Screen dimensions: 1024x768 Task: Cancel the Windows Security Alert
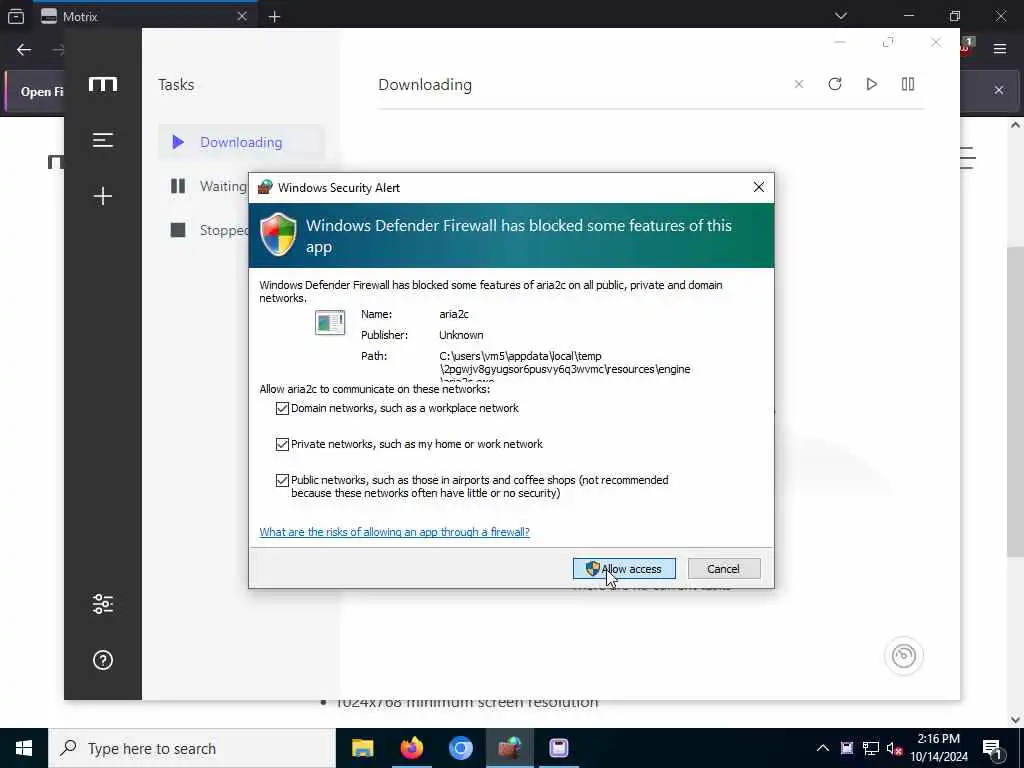point(724,569)
